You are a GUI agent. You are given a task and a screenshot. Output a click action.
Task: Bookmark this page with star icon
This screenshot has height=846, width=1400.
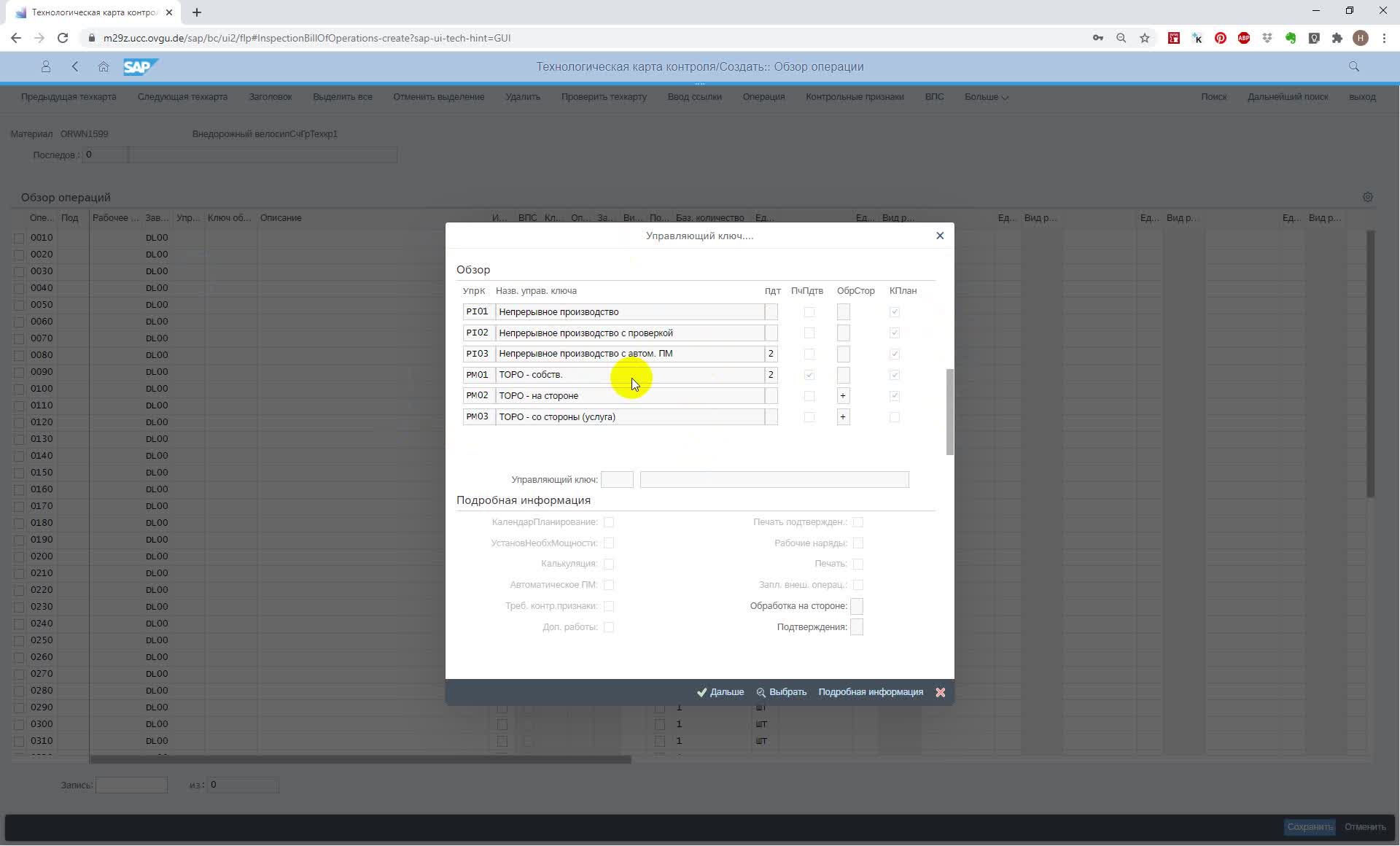click(1145, 38)
